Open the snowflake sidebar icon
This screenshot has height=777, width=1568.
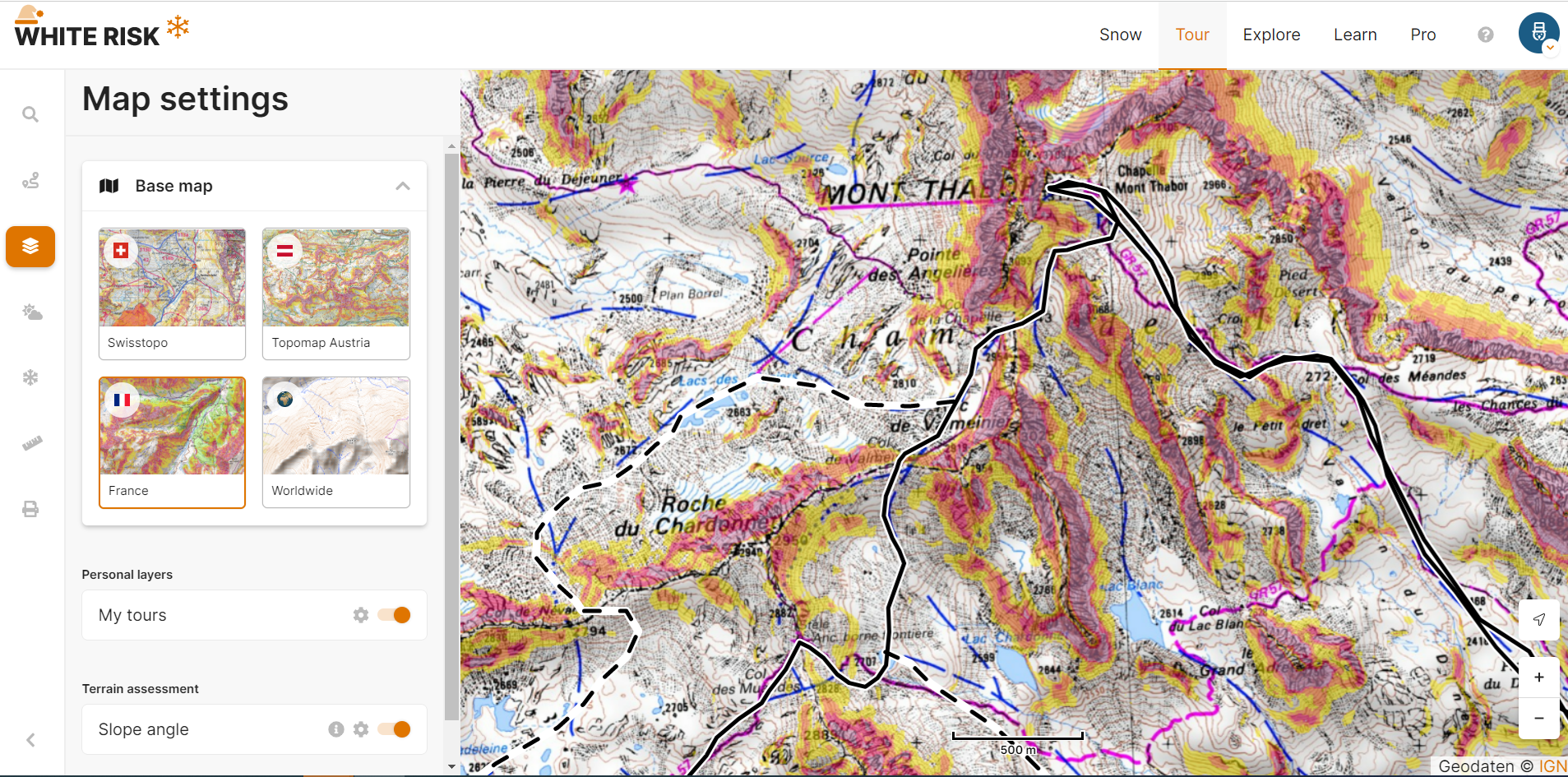30,378
